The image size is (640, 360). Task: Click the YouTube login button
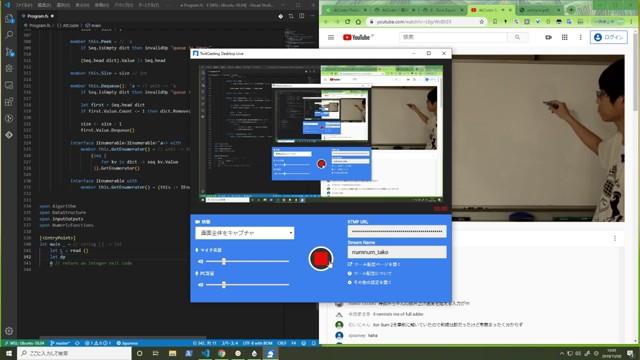point(609,37)
